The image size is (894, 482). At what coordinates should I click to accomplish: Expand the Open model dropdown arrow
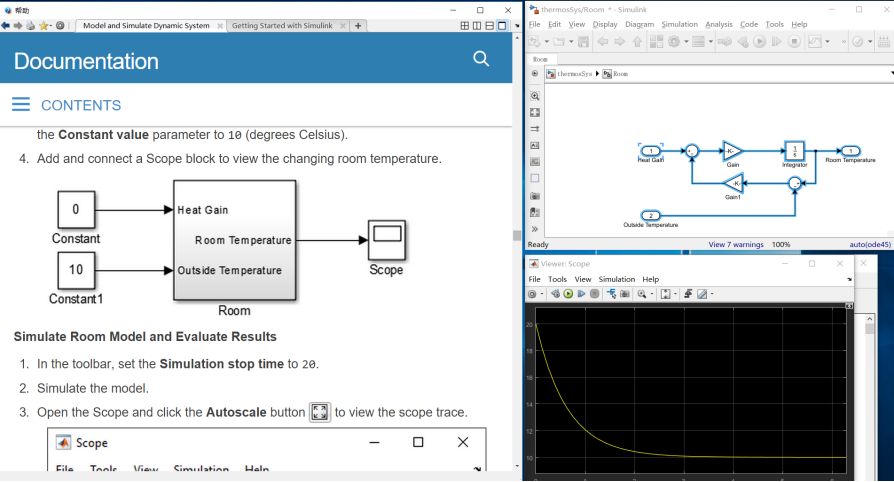click(571, 42)
